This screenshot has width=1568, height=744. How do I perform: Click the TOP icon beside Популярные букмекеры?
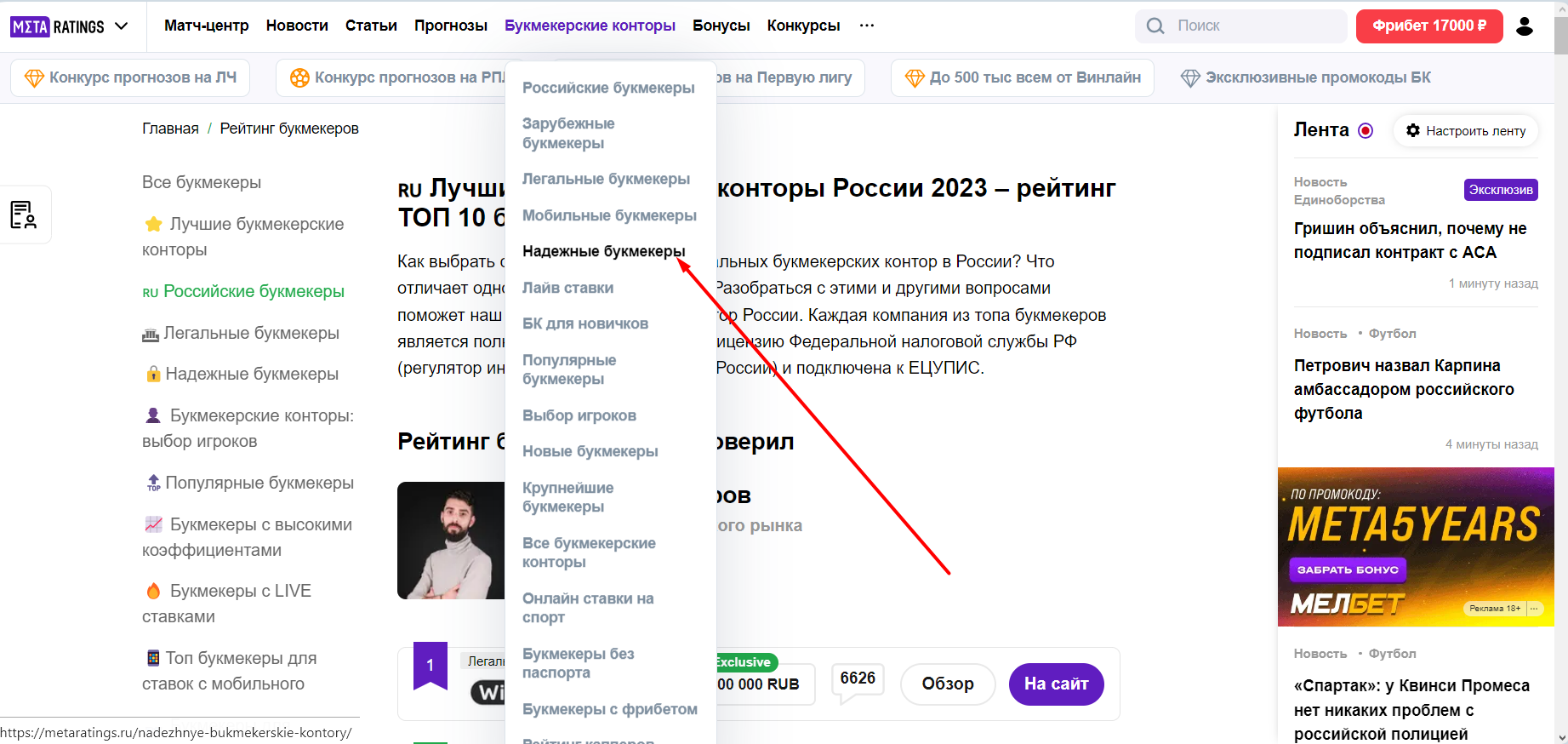coord(153,483)
